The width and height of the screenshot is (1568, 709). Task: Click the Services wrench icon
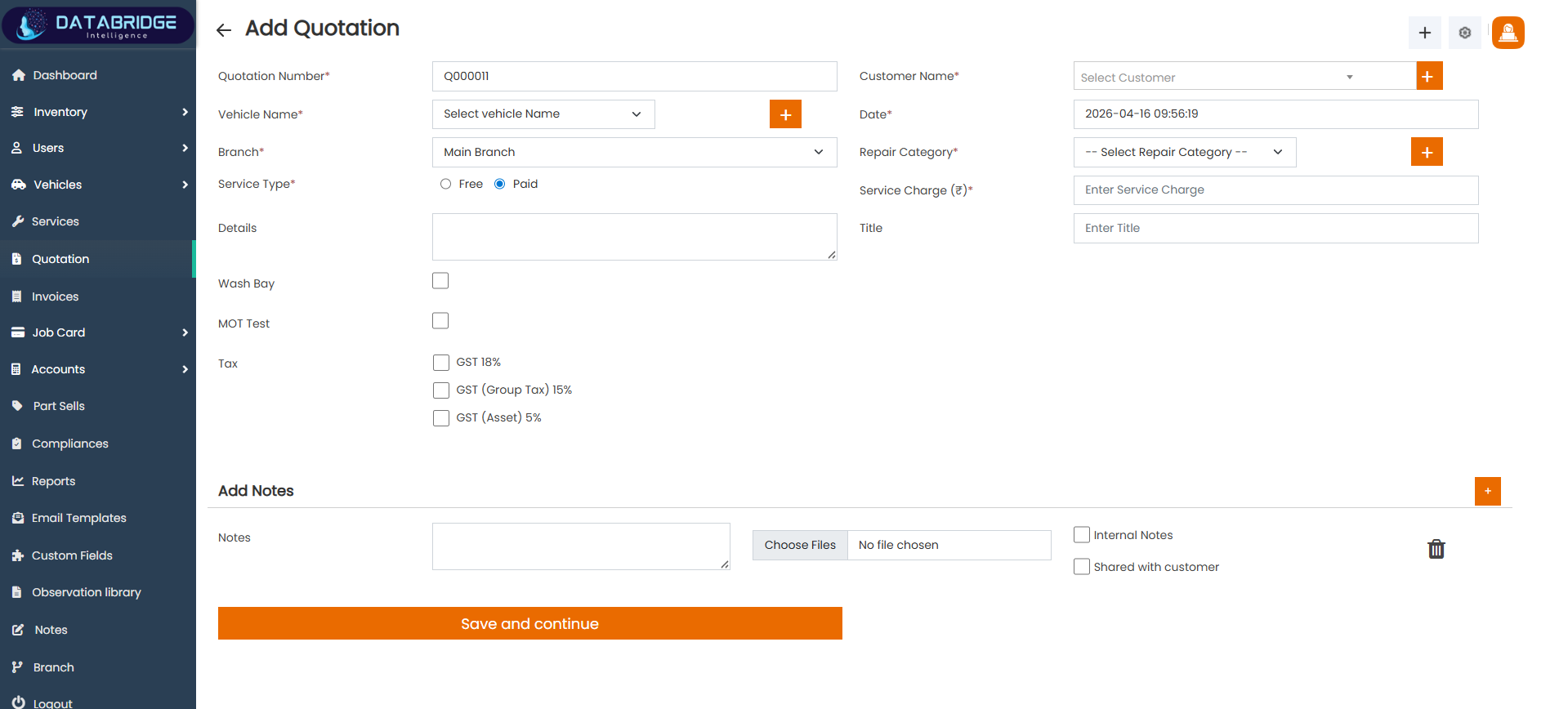point(17,221)
